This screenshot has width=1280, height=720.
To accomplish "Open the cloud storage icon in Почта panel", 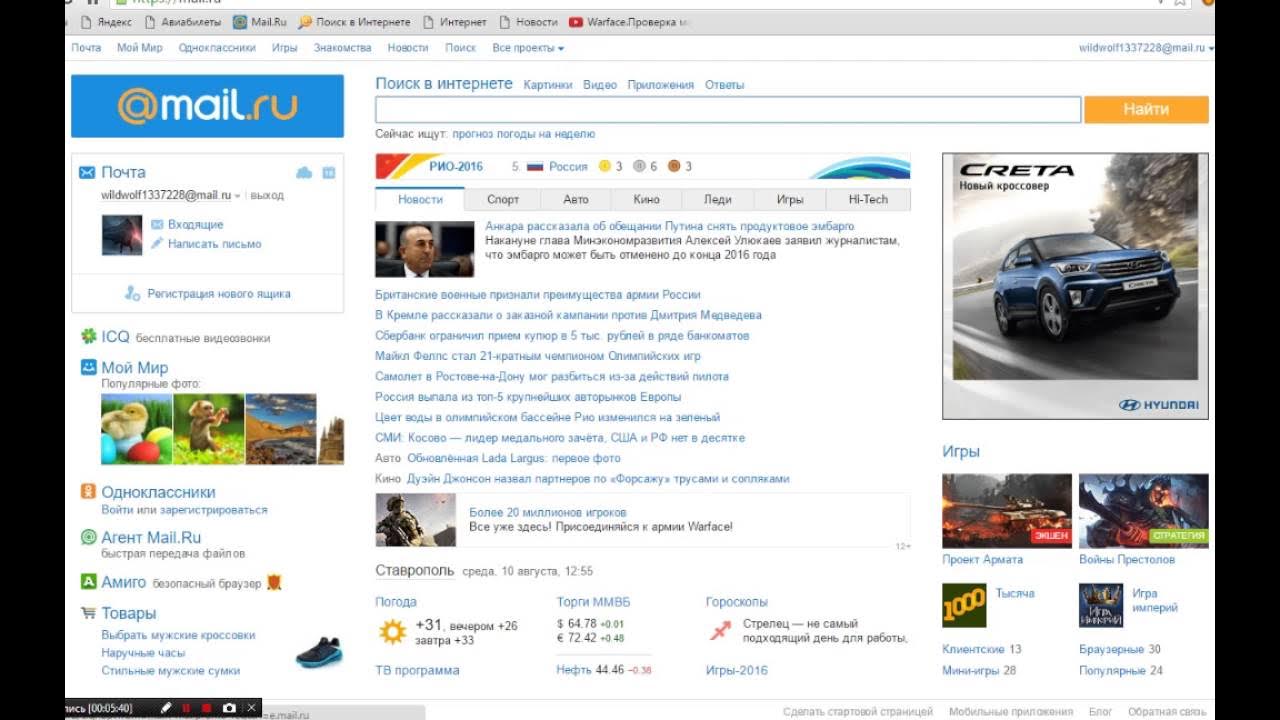I will pos(304,173).
